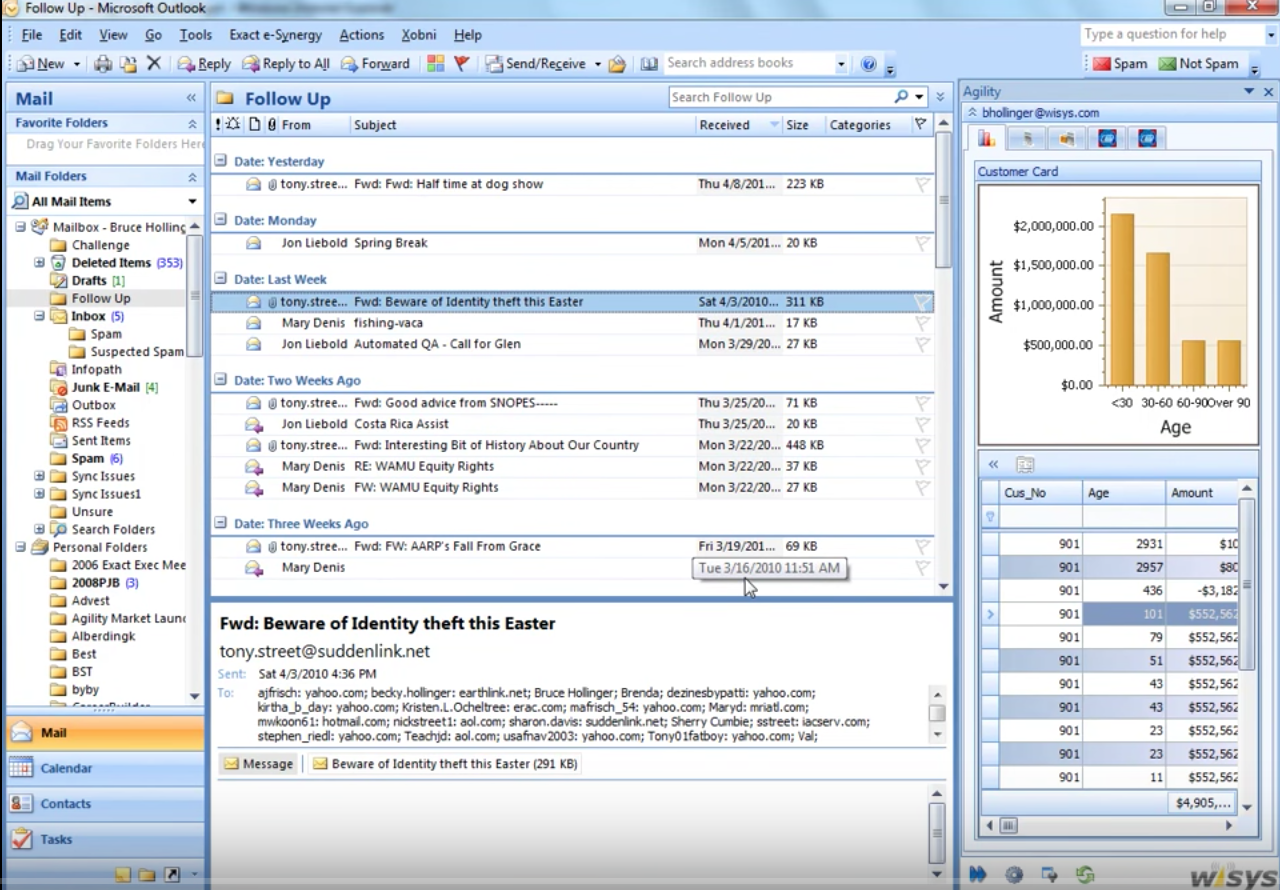Click the Notes icon at navigation pane bottom

tap(122, 875)
